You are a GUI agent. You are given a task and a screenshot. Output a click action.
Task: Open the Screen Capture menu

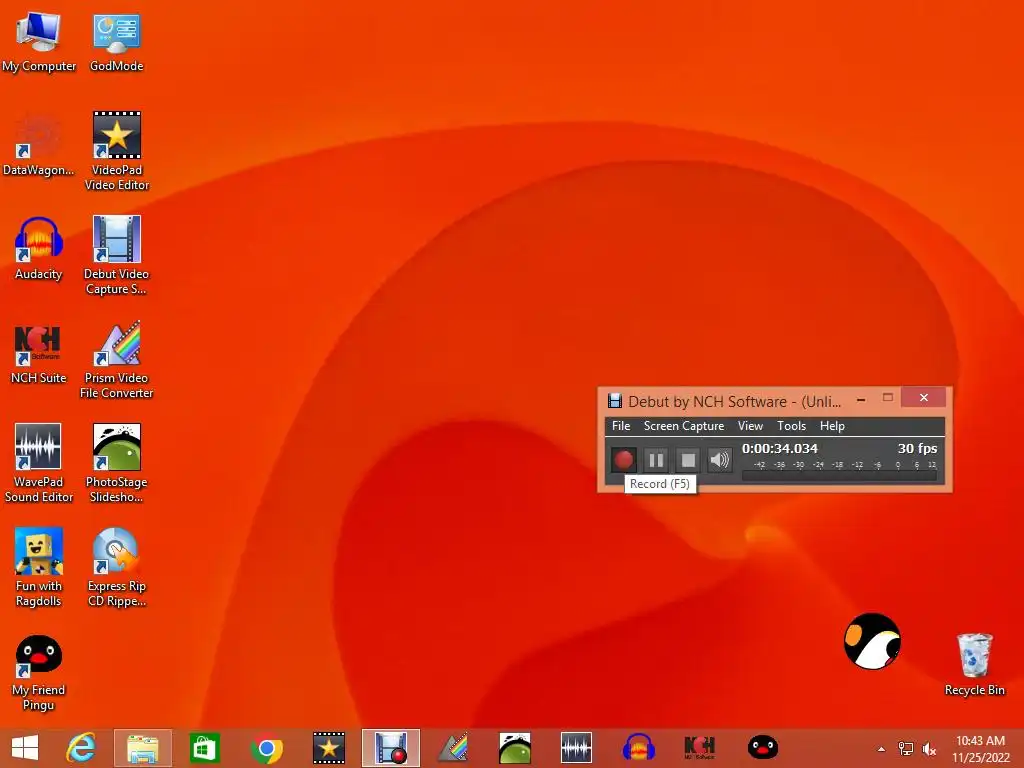(684, 426)
